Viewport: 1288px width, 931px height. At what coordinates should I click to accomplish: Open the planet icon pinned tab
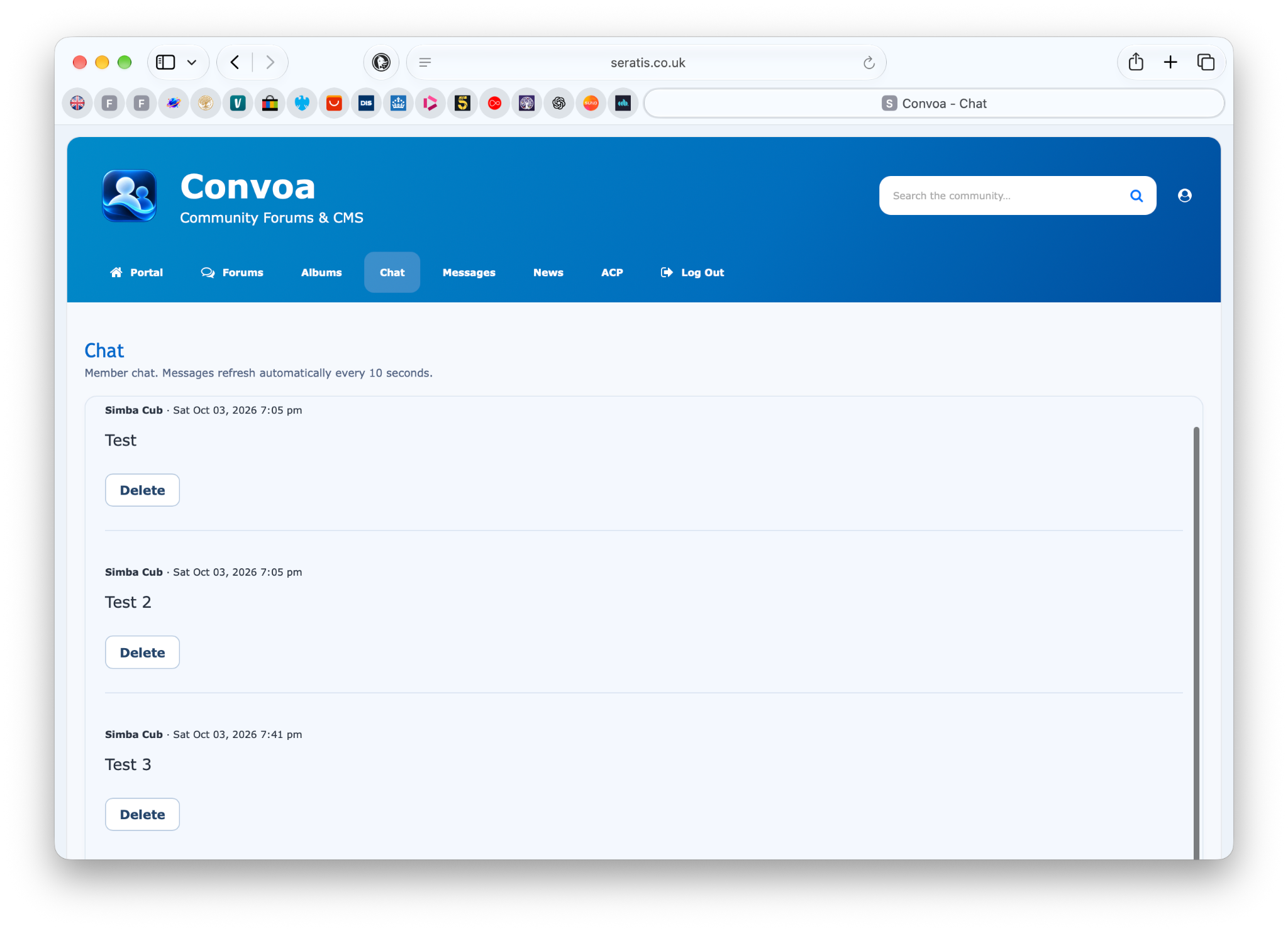pos(174,103)
